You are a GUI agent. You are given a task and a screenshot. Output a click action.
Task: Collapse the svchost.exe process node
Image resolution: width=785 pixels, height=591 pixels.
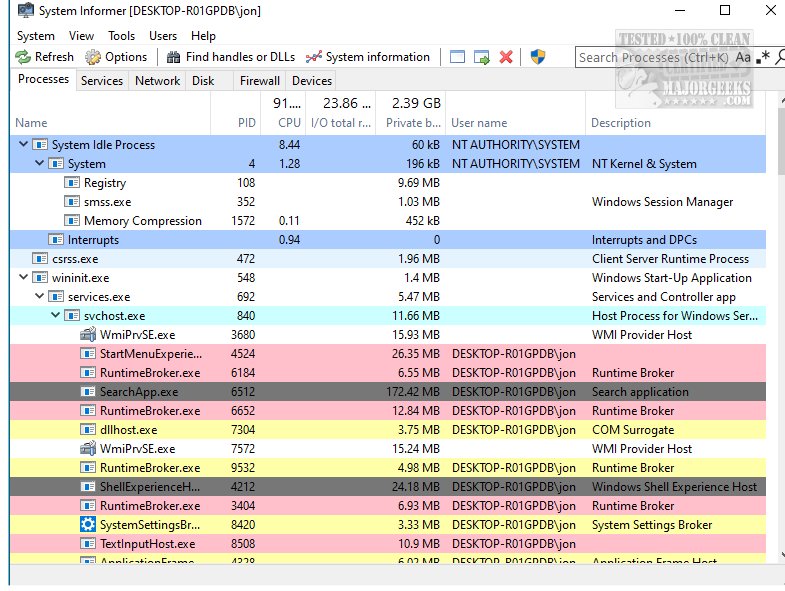click(54, 316)
